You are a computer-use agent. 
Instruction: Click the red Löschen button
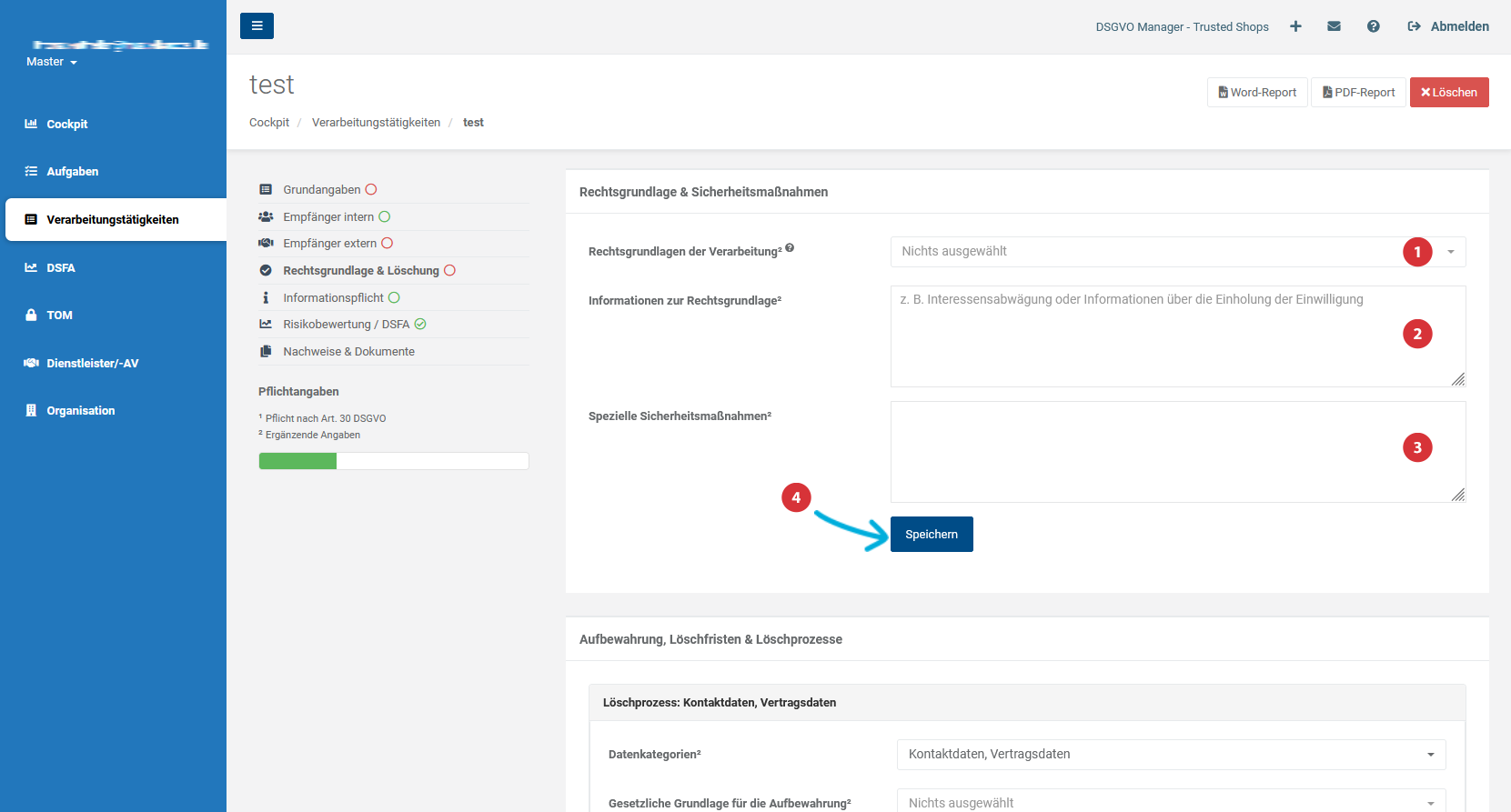tap(1449, 92)
